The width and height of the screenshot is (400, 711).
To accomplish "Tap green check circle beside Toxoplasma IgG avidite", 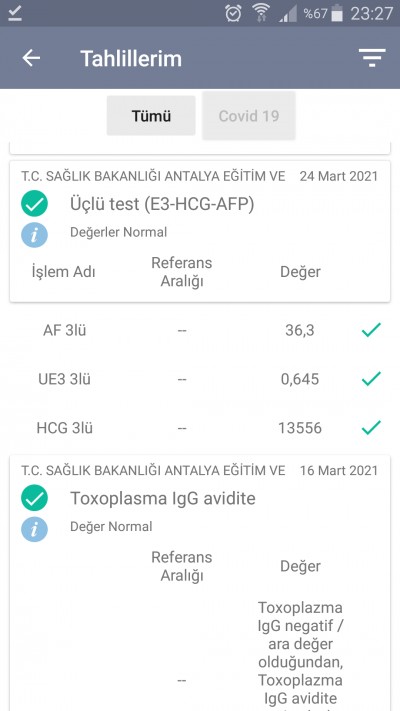I will [x=34, y=498].
